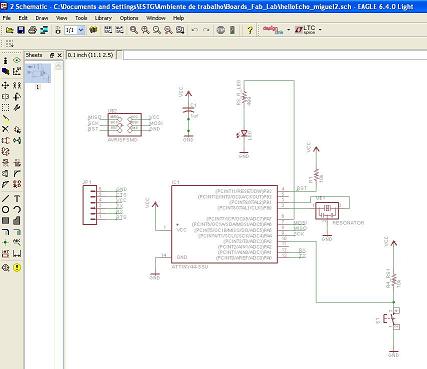Click the designlink button
Viewport: 427px width, 369px height.
point(273,30)
